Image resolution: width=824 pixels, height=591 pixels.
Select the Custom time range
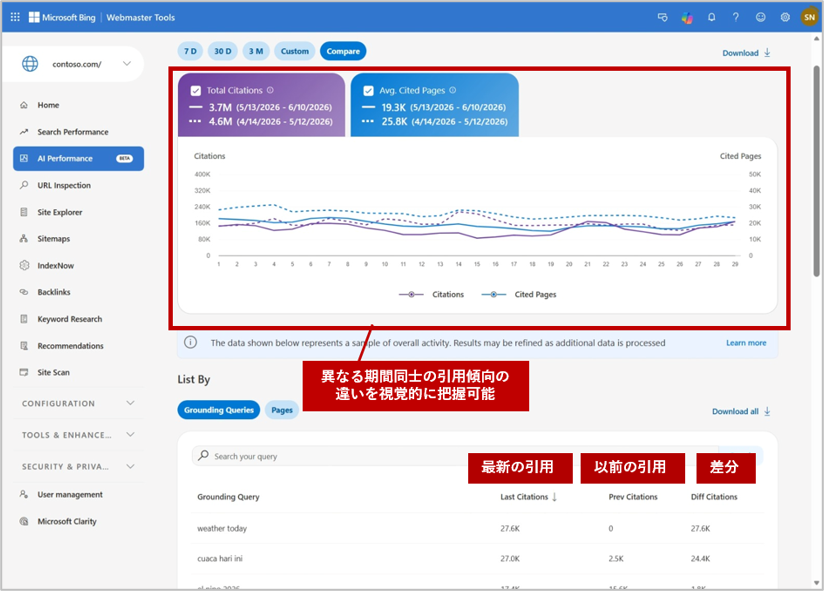pyautogui.click(x=294, y=51)
